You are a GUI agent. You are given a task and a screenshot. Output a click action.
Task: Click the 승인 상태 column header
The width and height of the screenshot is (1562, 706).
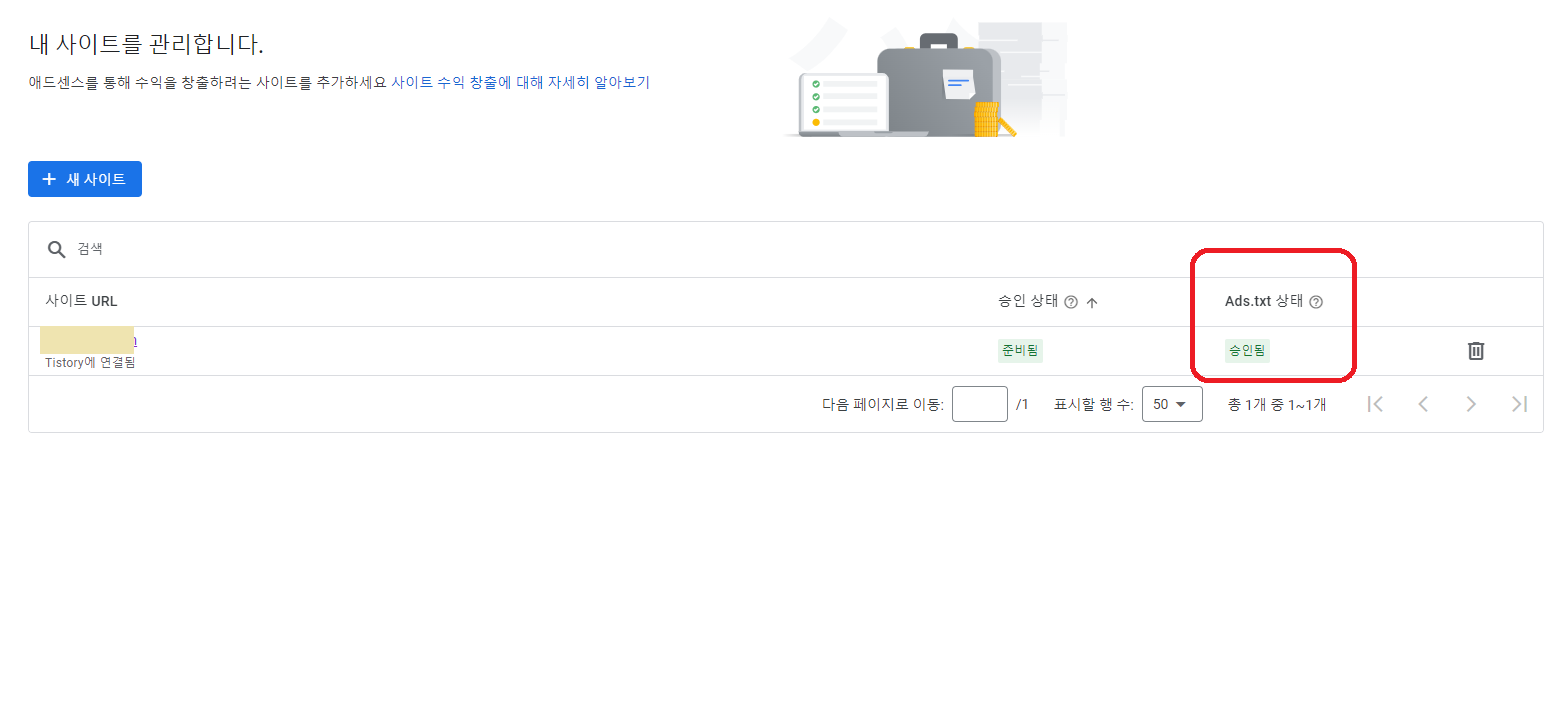point(1028,301)
